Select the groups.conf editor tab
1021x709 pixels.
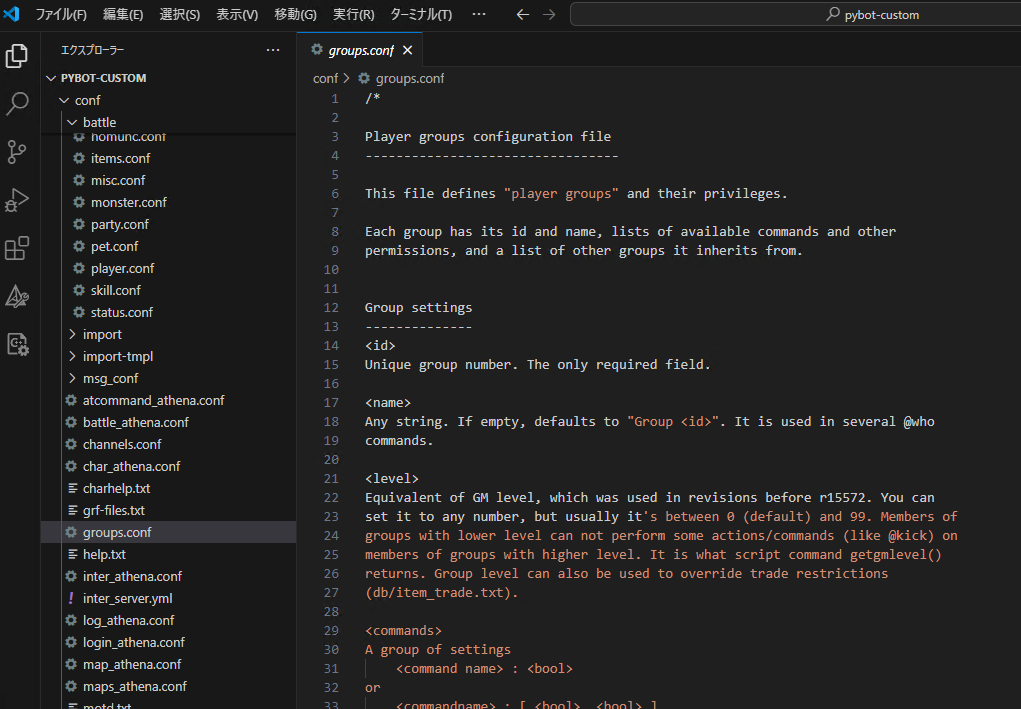(360, 50)
